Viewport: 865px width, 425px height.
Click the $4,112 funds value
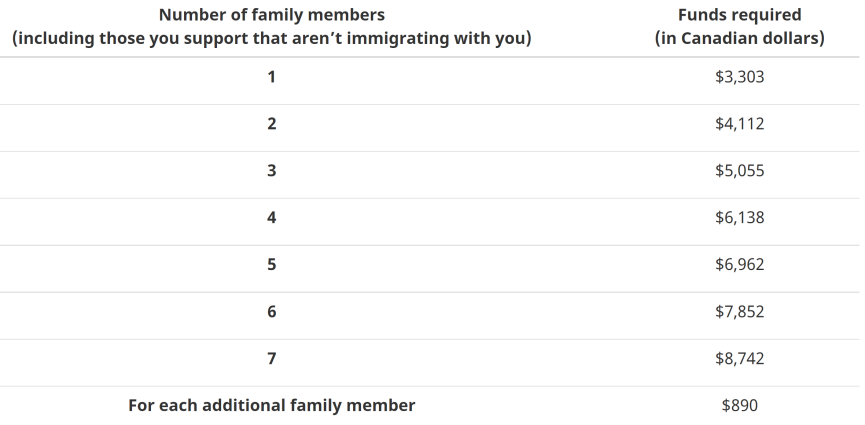pyautogui.click(x=739, y=124)
